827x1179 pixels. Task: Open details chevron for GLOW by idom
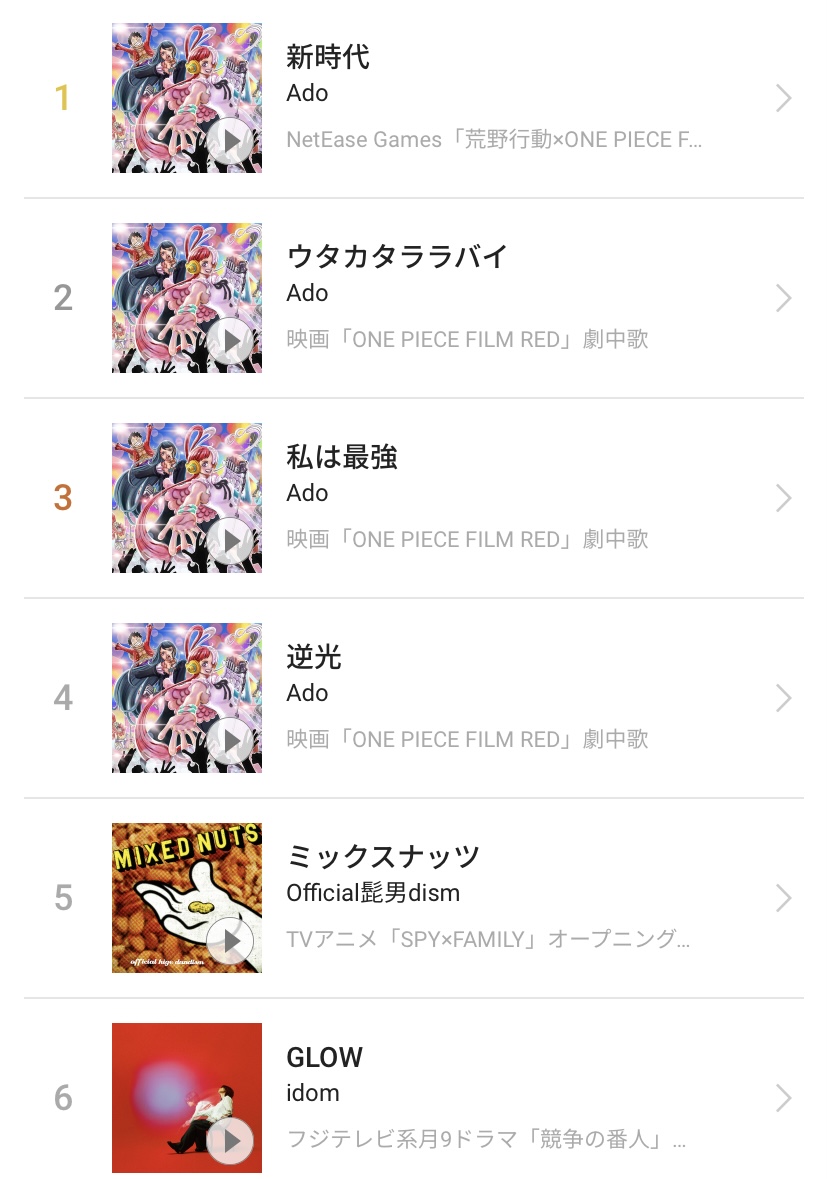coord(784,1098)
